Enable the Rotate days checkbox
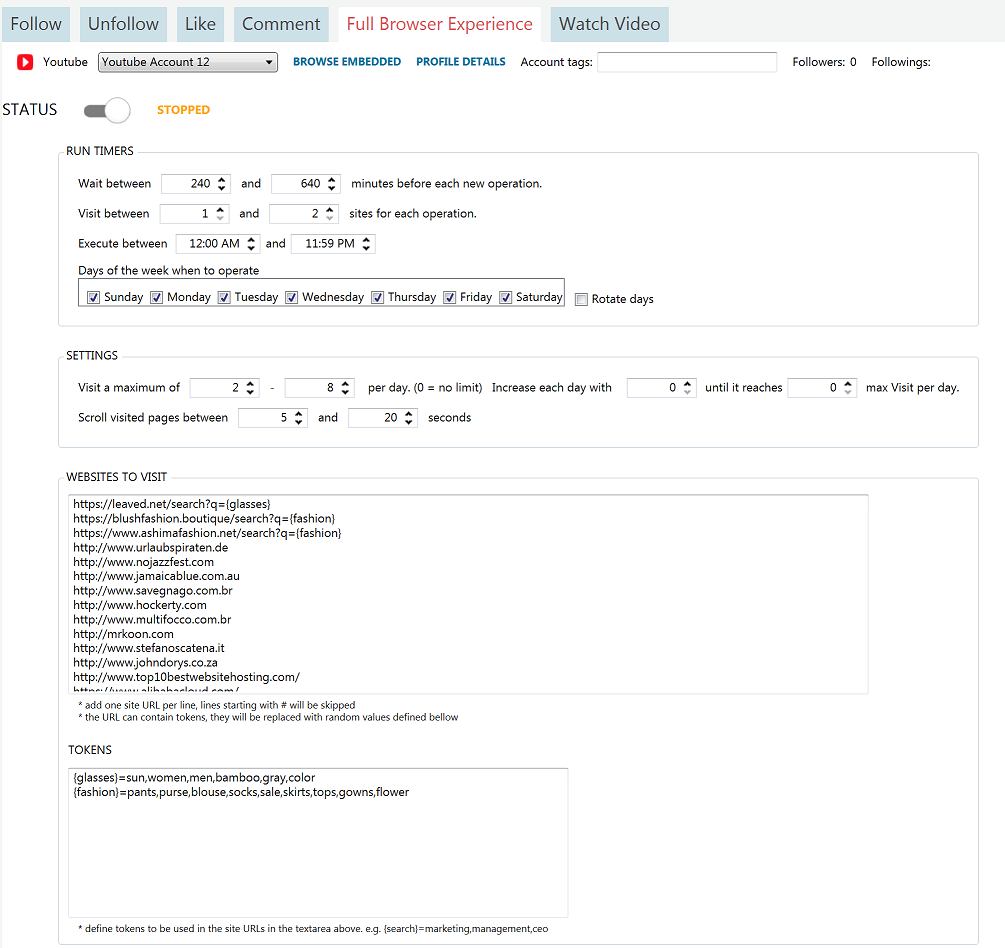The width and height of the screenshot is (1005, 948). click(x=581, y=299)
